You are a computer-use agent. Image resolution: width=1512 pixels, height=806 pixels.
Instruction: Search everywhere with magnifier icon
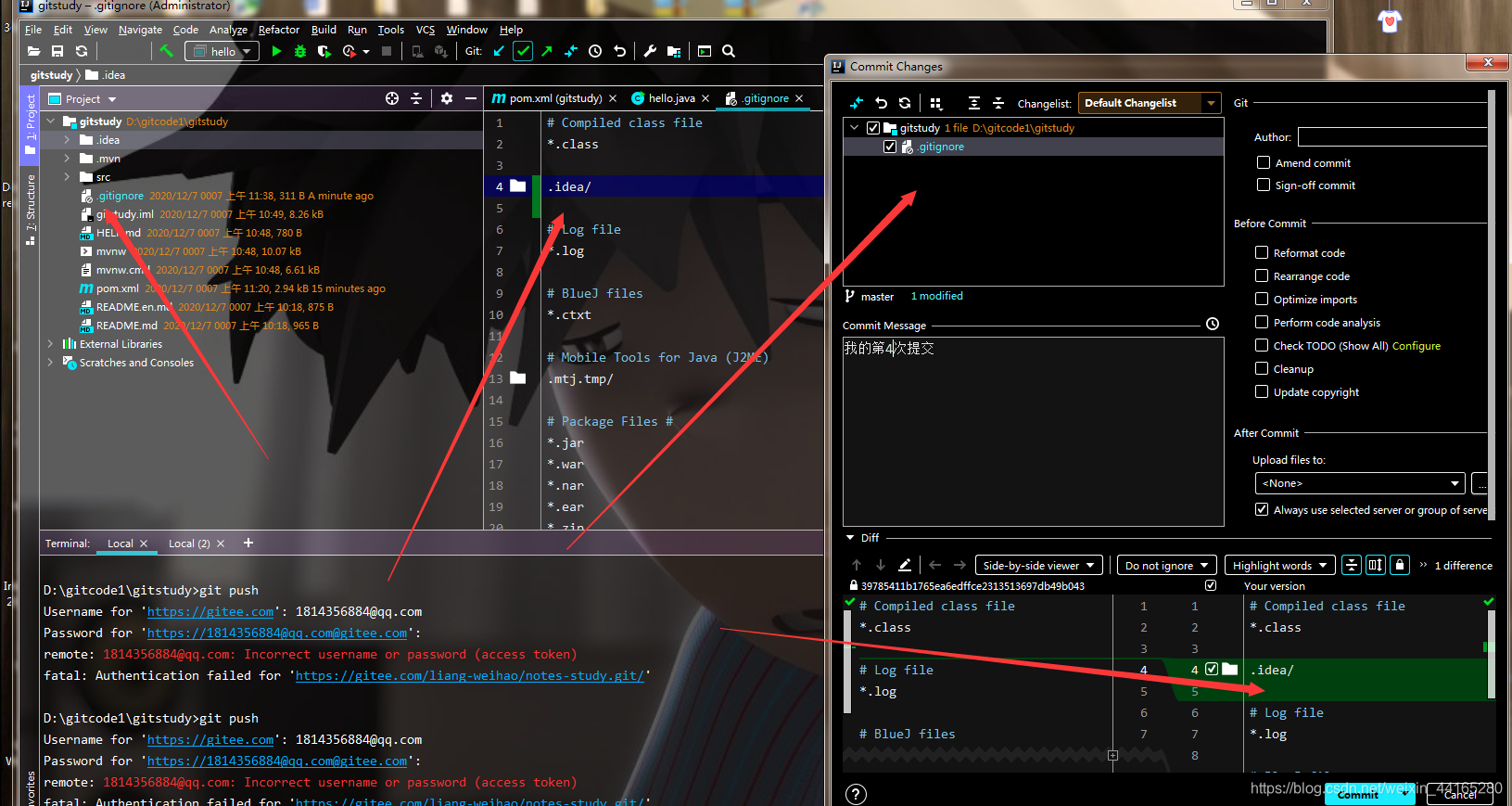(729, 51)
